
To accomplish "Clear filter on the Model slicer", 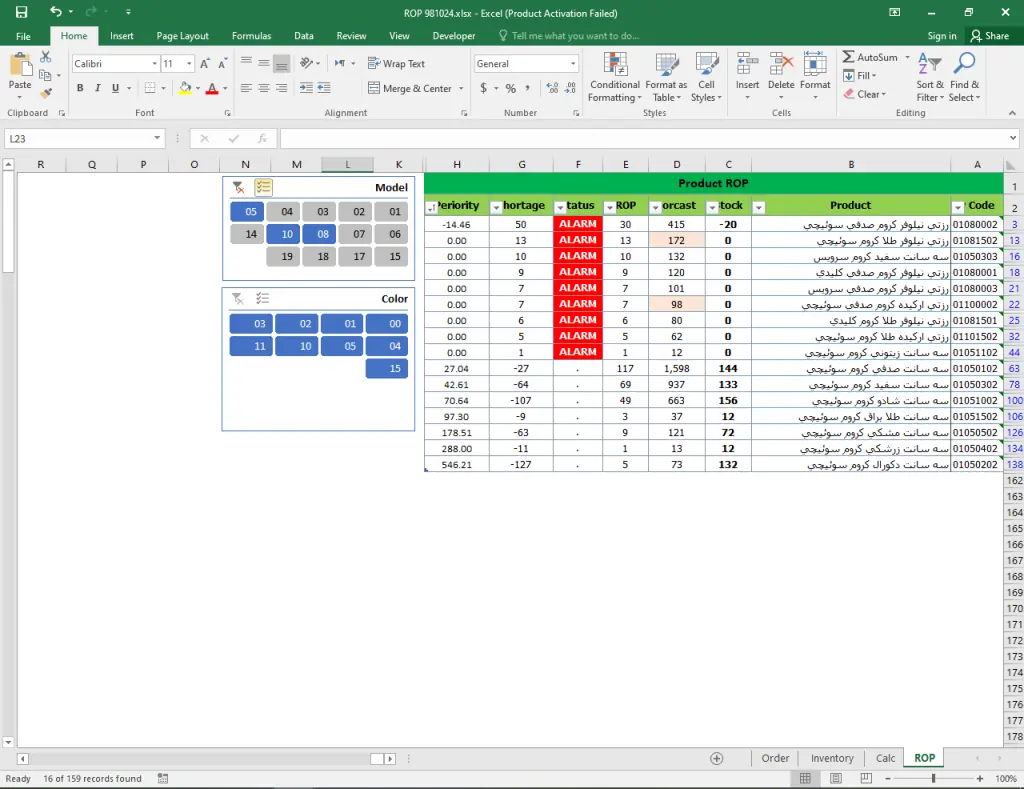I will [238, 187].
